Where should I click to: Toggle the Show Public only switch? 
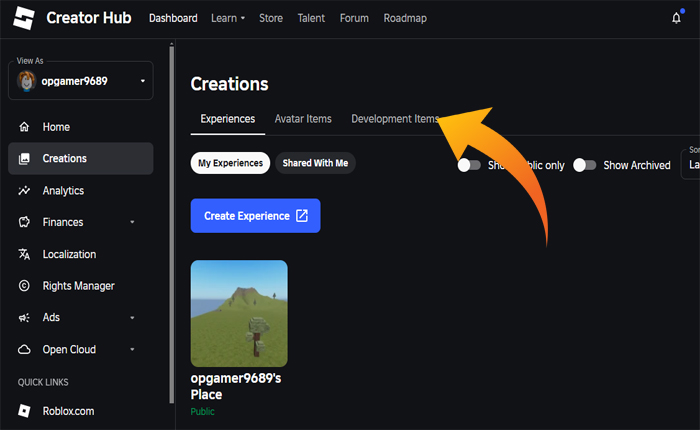(469, 165)
